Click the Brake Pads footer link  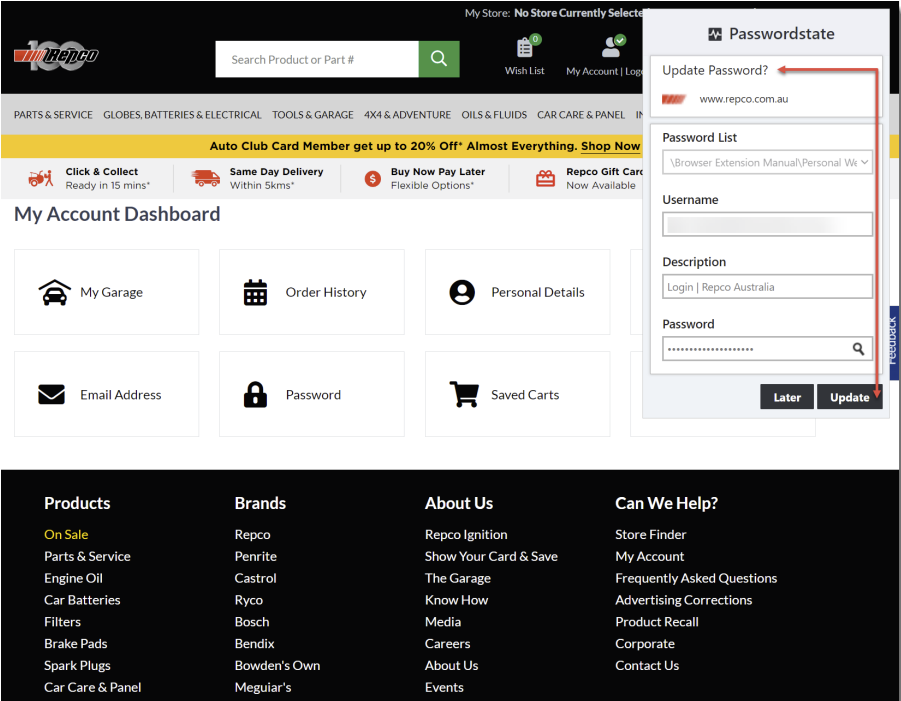(76, 644)
